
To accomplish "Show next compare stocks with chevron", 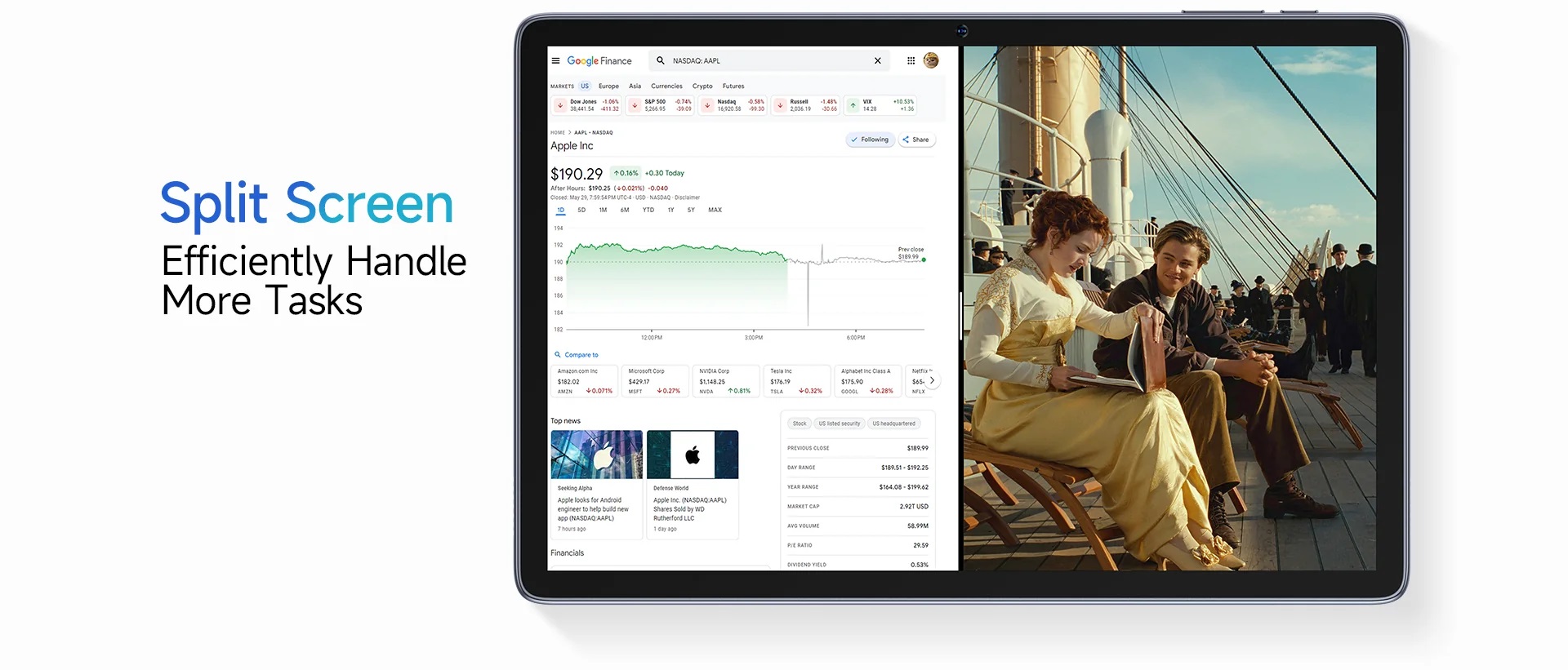I will point(932,380).
